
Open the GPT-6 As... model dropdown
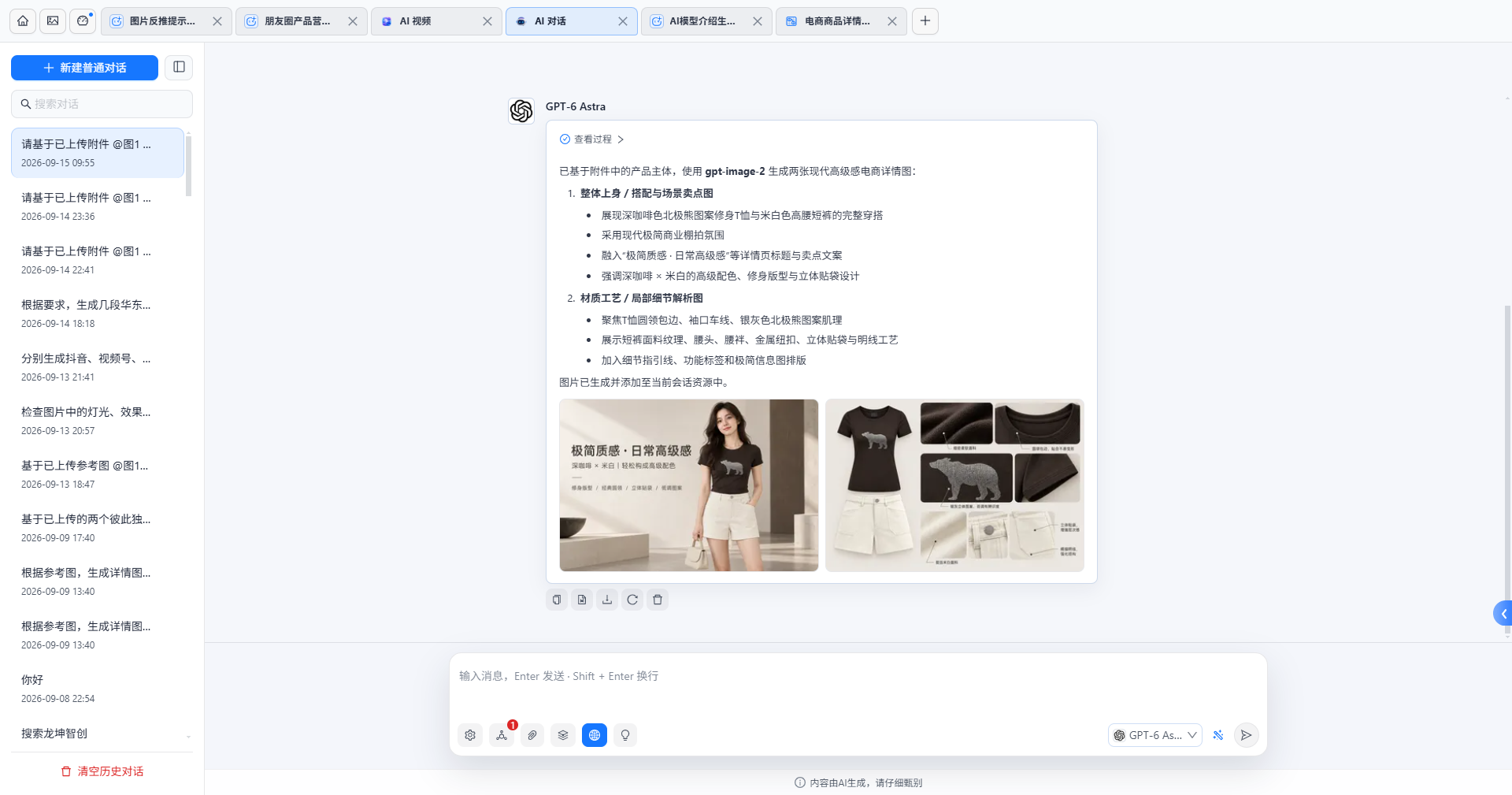[x=1154, y=735]
